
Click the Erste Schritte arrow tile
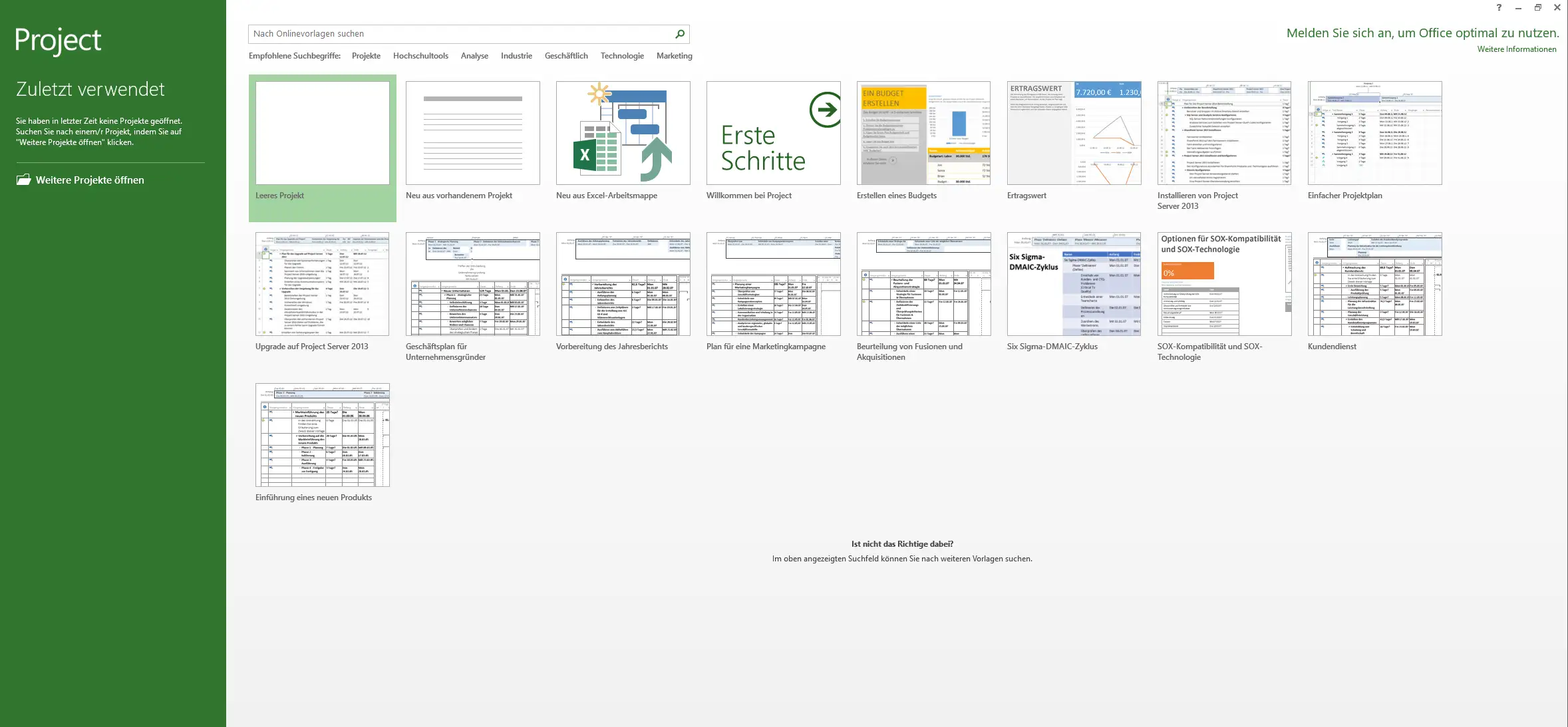(773, 133)
